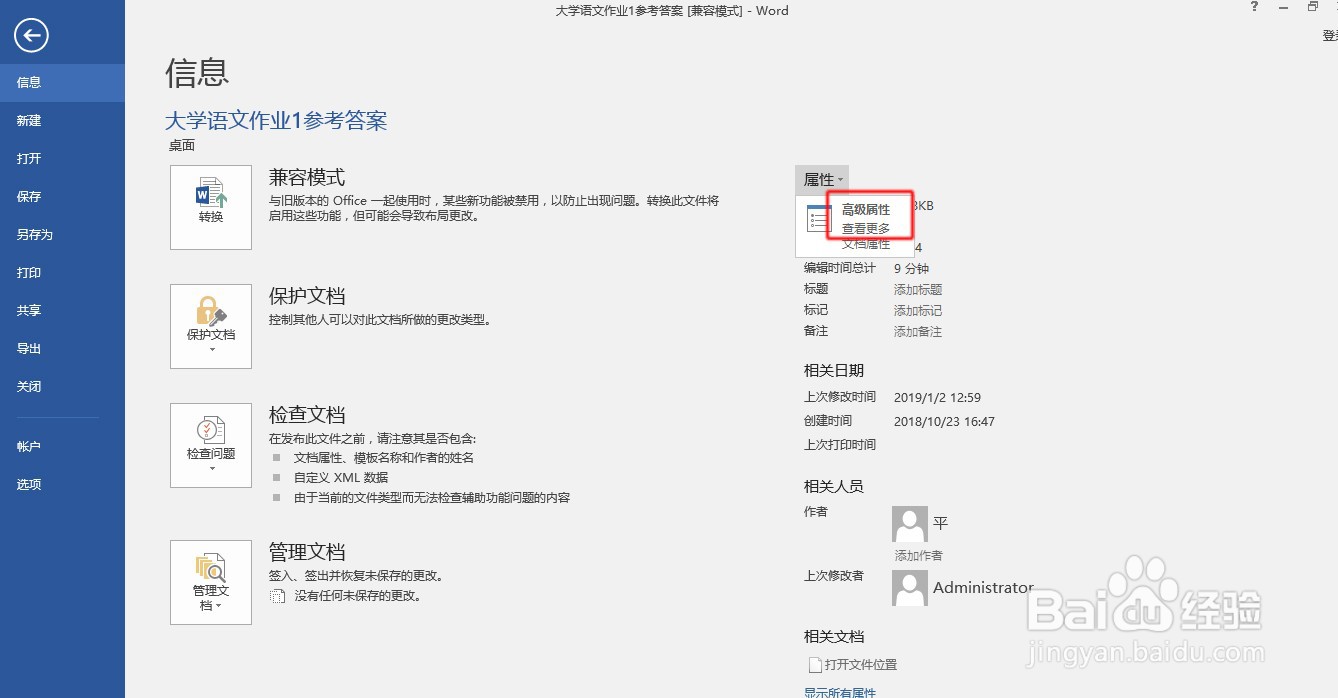Open Word 选项 from the sidebar
This screenshot has height=698, width=1338.
(x=62, y=485)
